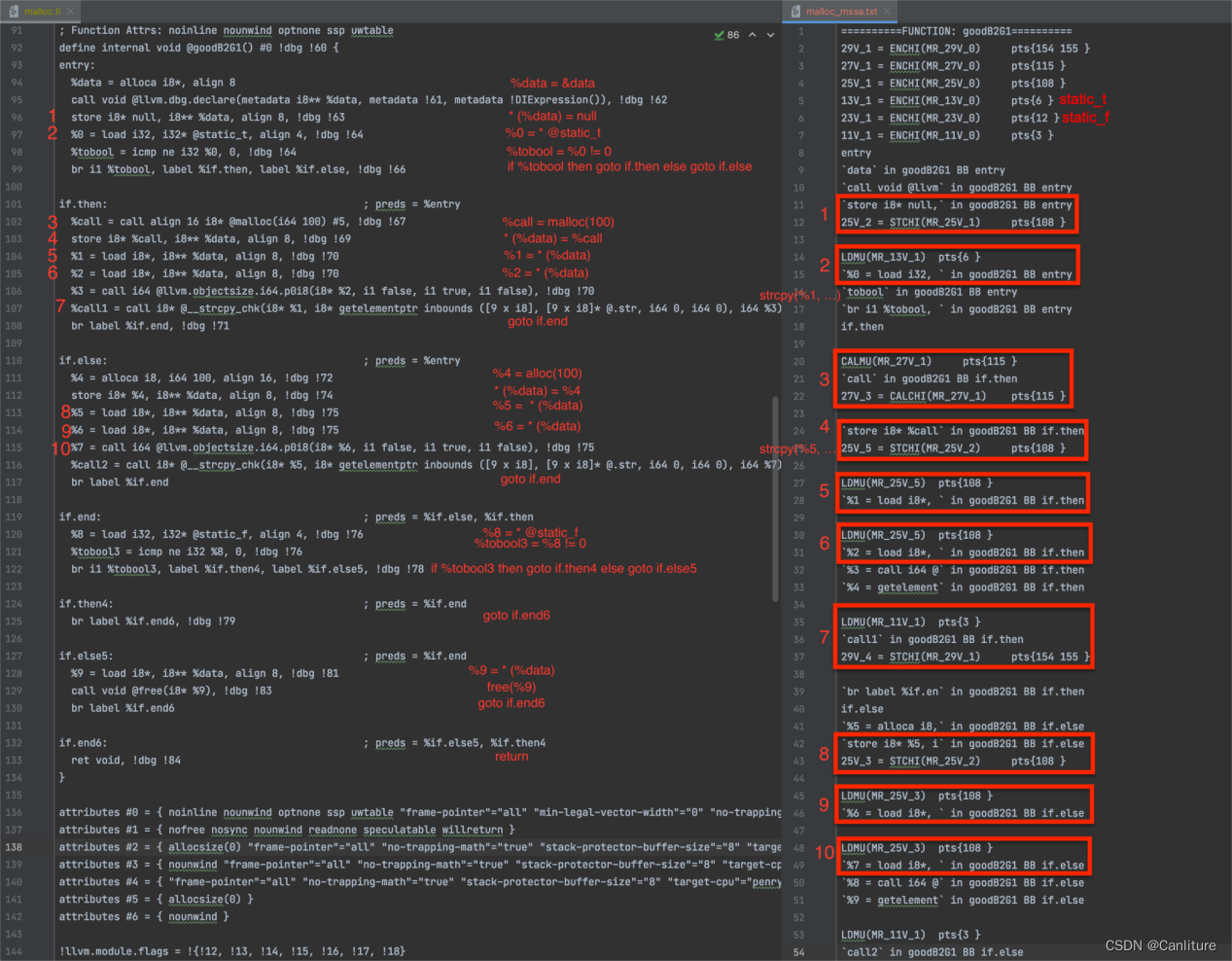Click the 'if.else5:' block label
1232x961 pixels.
click(86, 657)
